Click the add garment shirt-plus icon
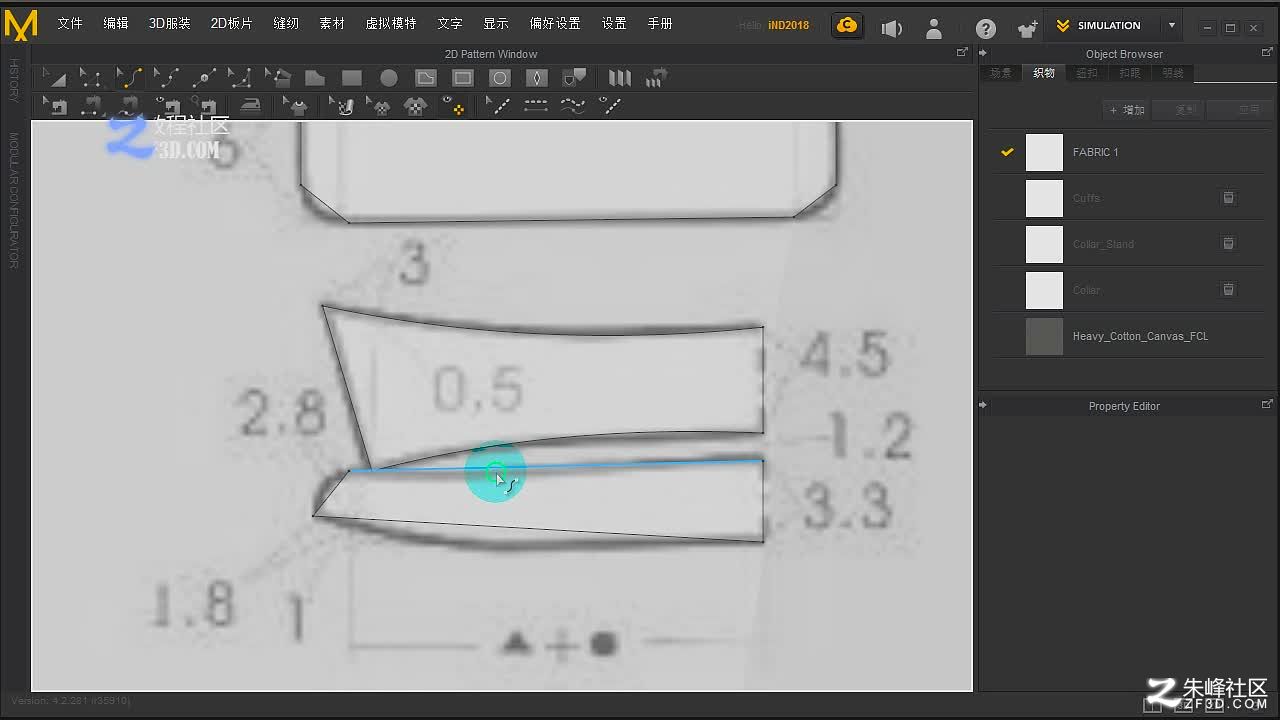This screenshot has height=720, width=1280. pyautogui.click(x=1027, y=28)
